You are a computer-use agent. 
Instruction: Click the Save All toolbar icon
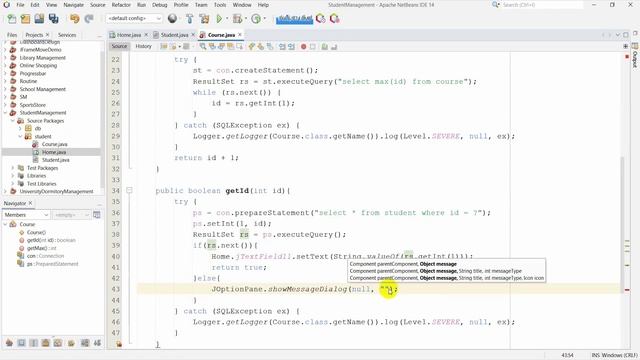point(53,19)
